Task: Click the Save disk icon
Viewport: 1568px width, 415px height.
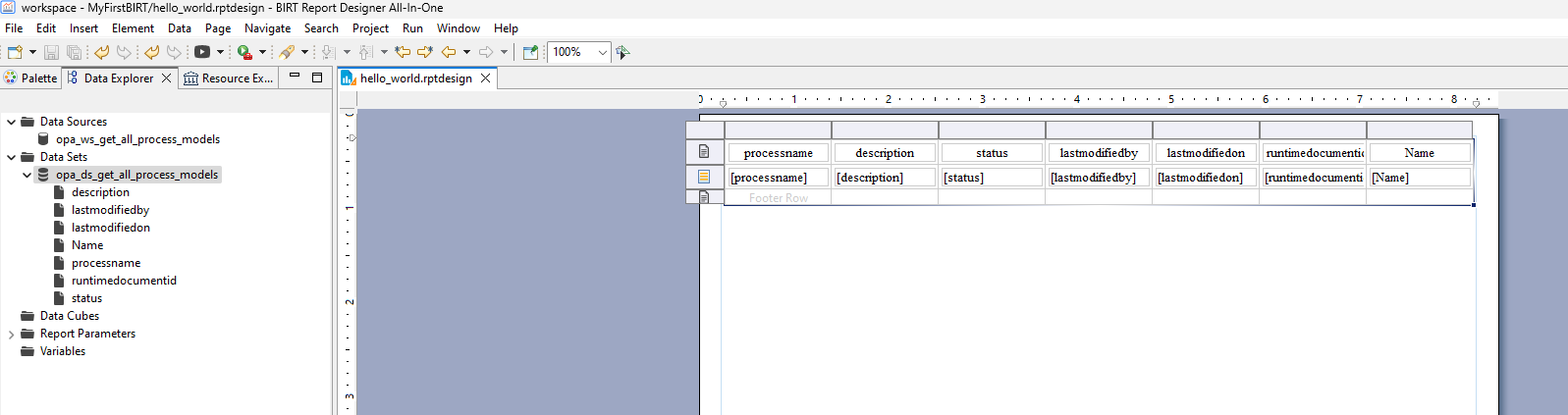Action: (x=52, y=52)
